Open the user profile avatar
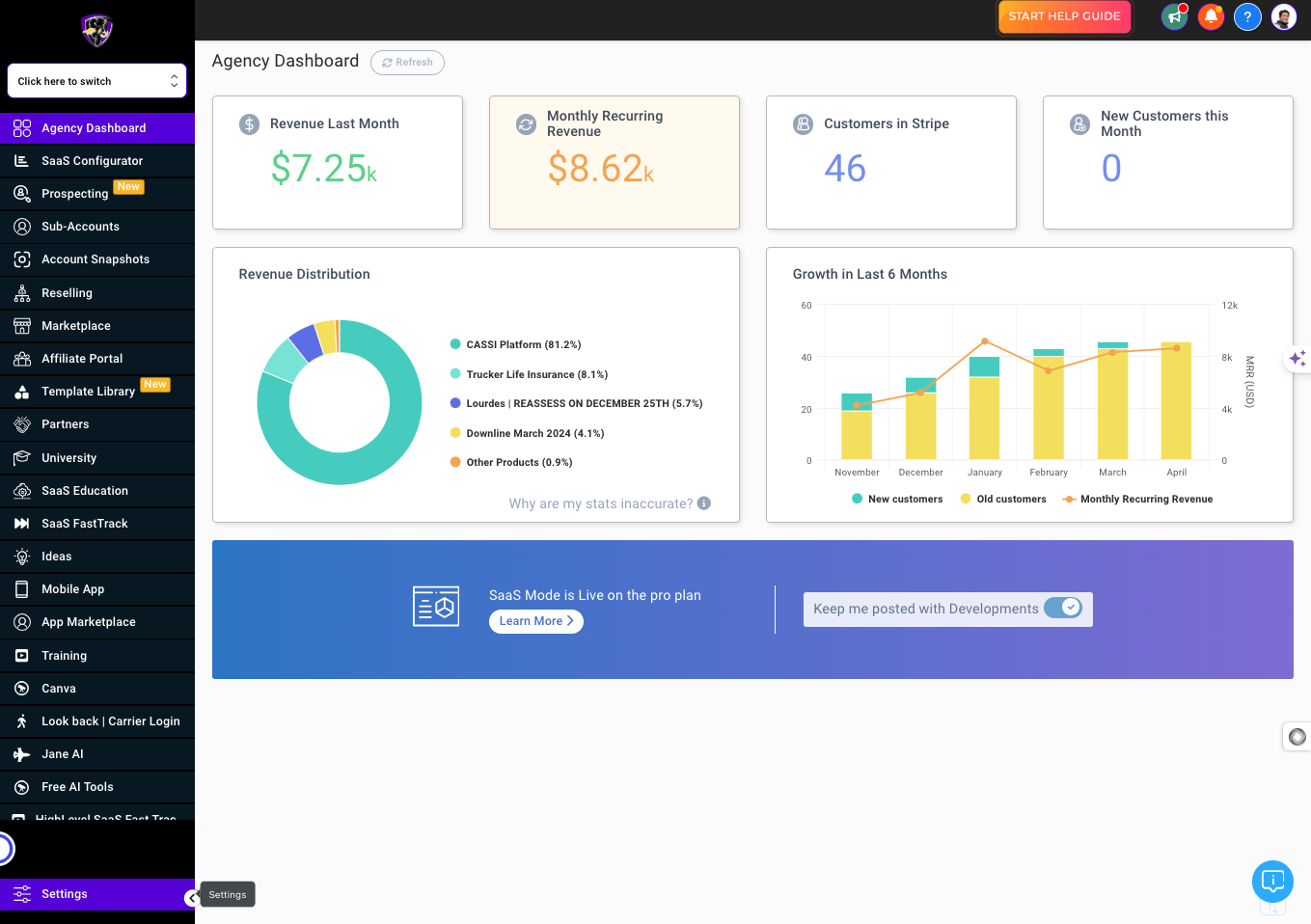Screen dimensions: 1311x924 [1284, 16]
